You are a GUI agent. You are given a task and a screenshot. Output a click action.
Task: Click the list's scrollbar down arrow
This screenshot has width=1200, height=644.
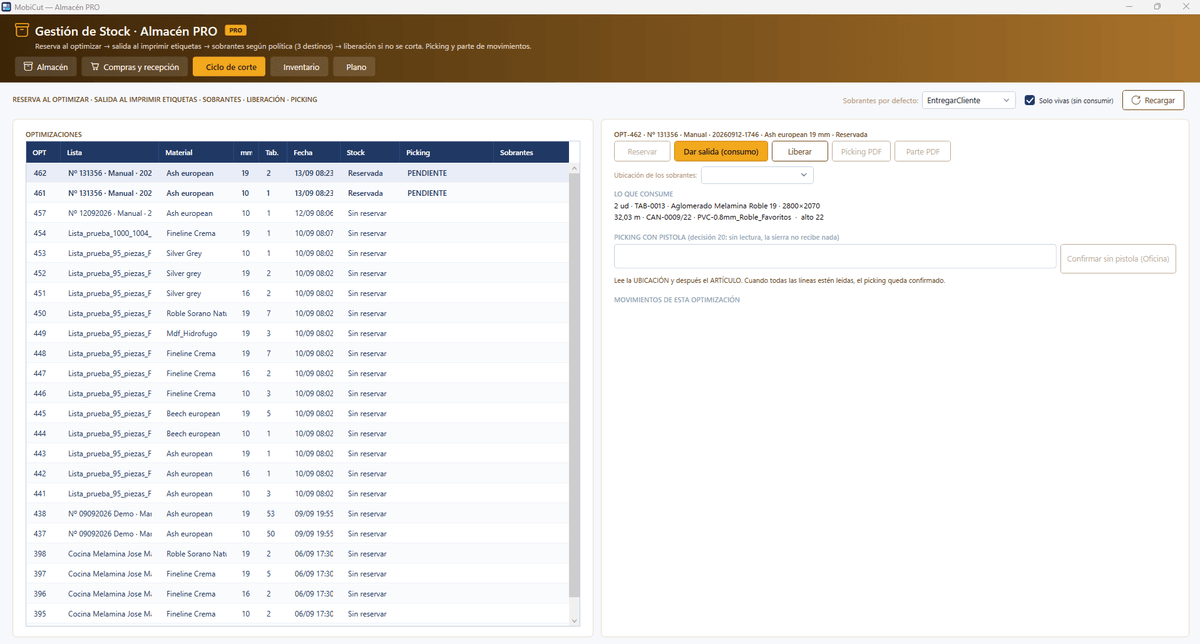(x=573, y=620)
